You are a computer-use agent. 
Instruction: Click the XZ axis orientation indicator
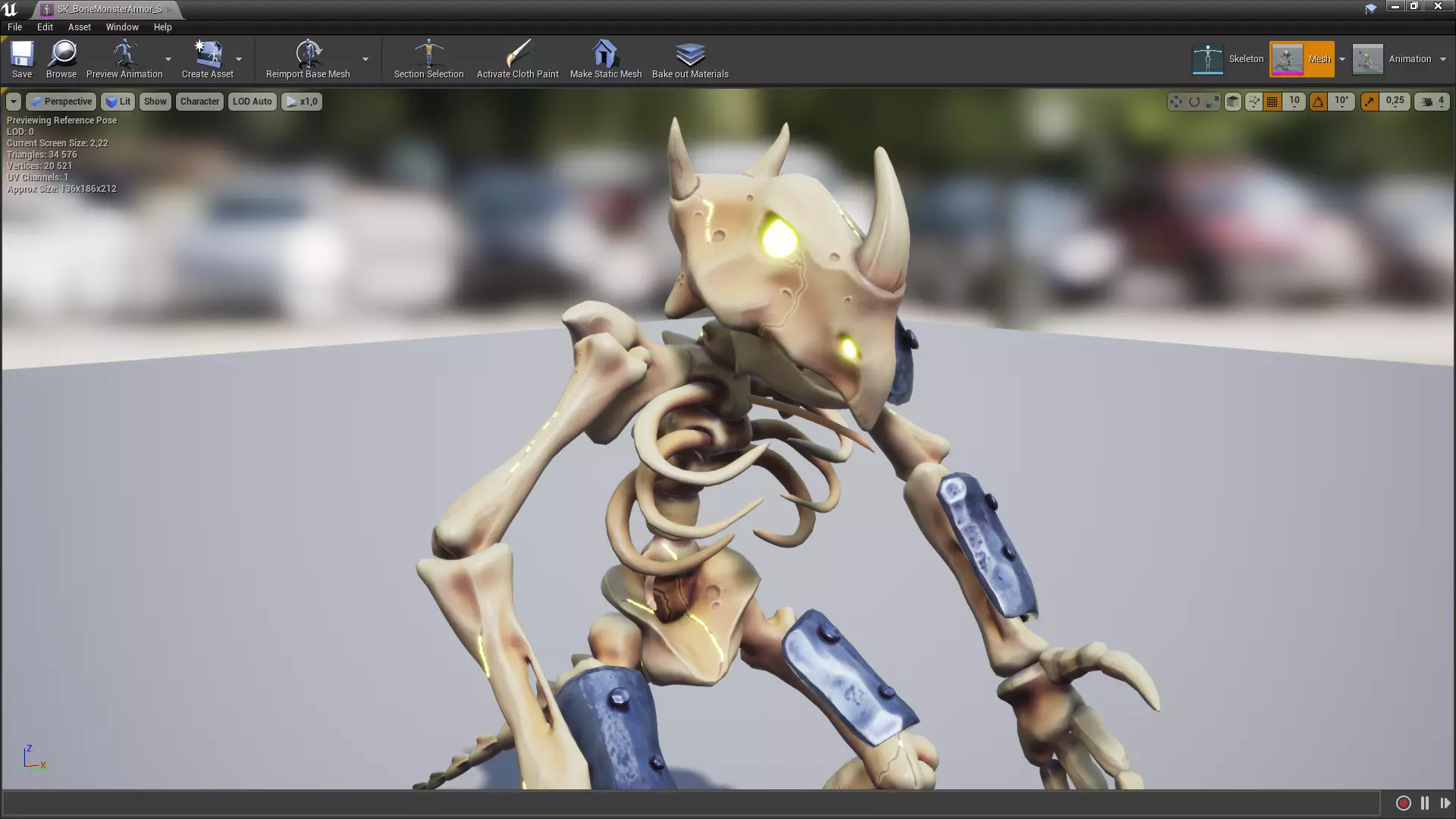[x=34, y=758]
